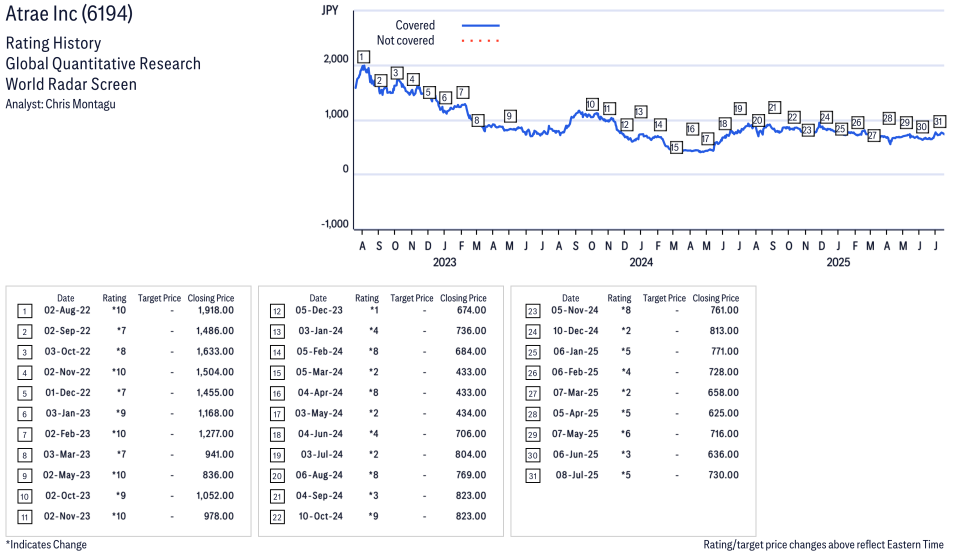Click the 05-Dec-23 date cell

click(x=319, y=311)
